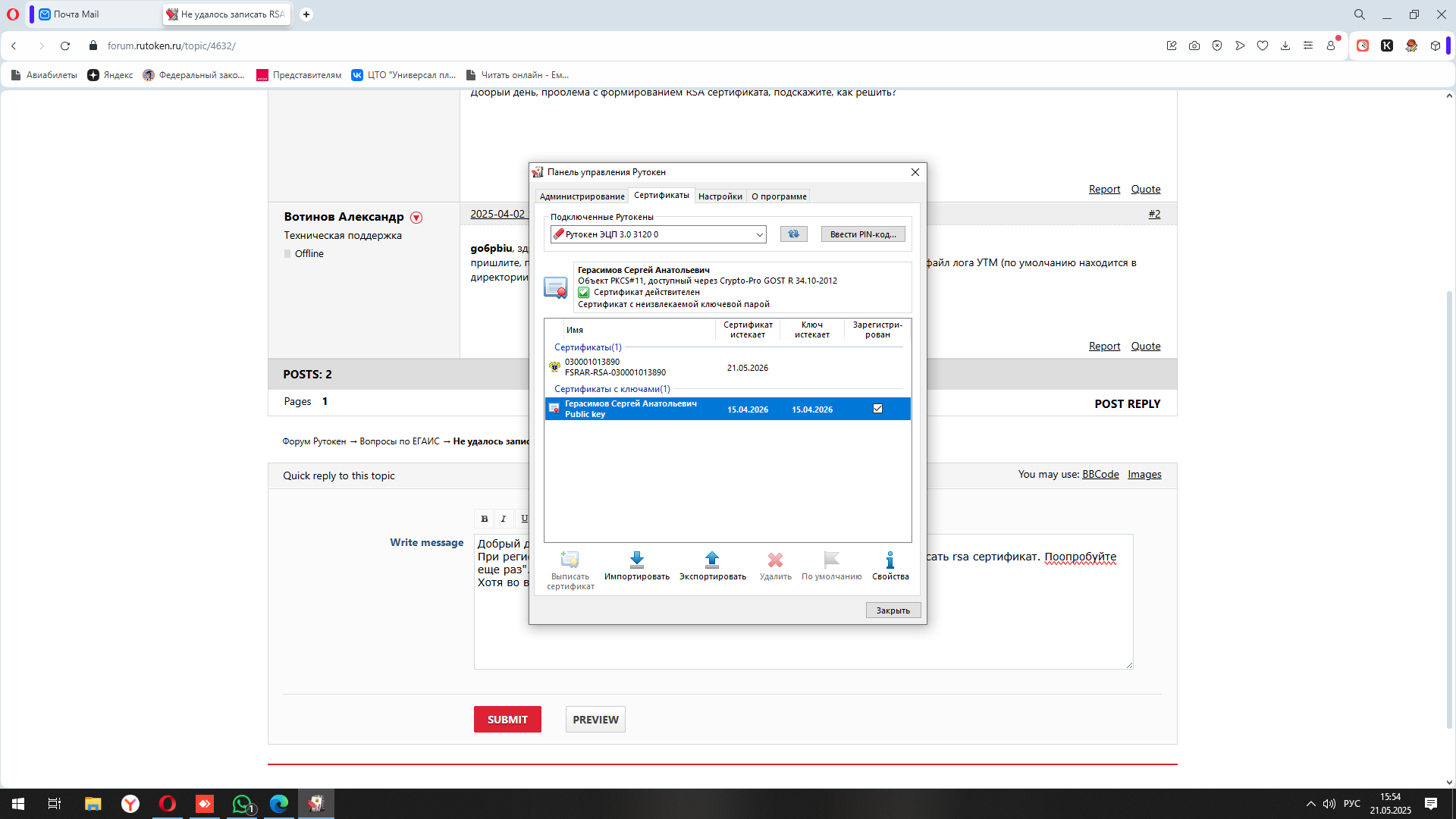
Task: Go back in Opera browser
Action: [14, 45]
